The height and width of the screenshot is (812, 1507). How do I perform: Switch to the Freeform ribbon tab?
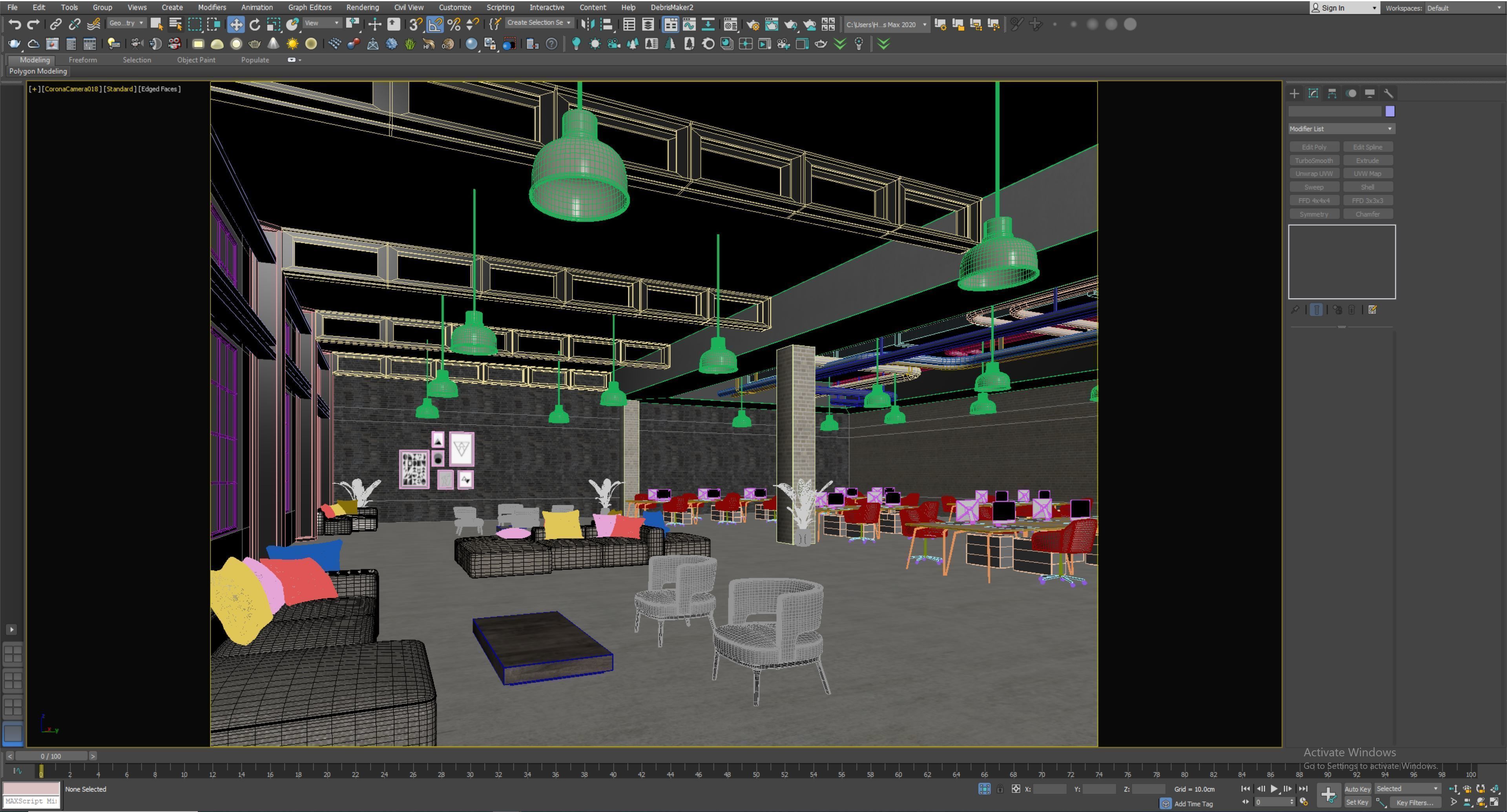pyautogui.click(x=82, y=60)
